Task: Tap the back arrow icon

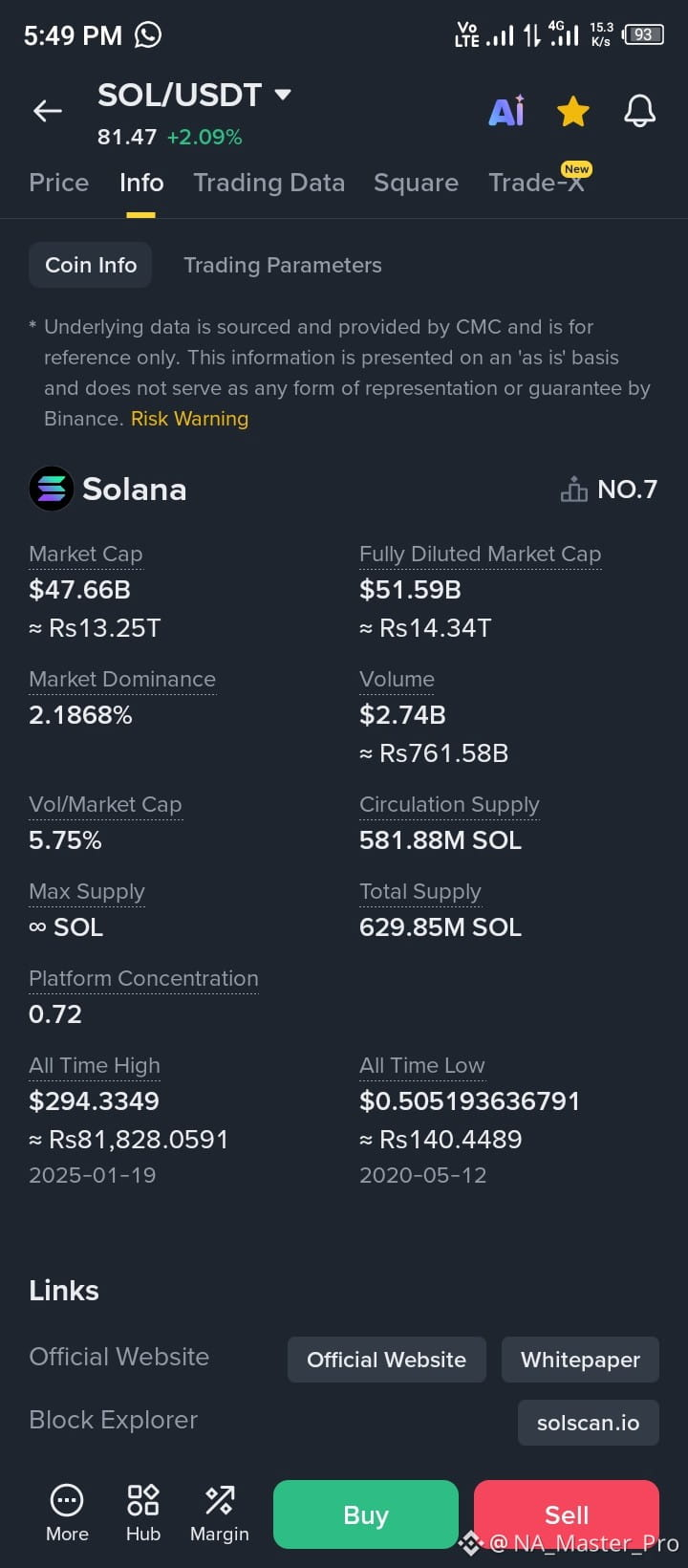Action: 48,112
